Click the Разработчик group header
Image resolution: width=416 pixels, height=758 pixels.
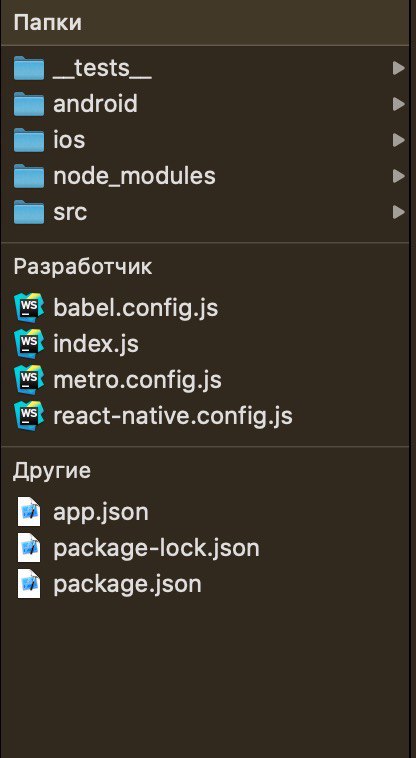83,267
